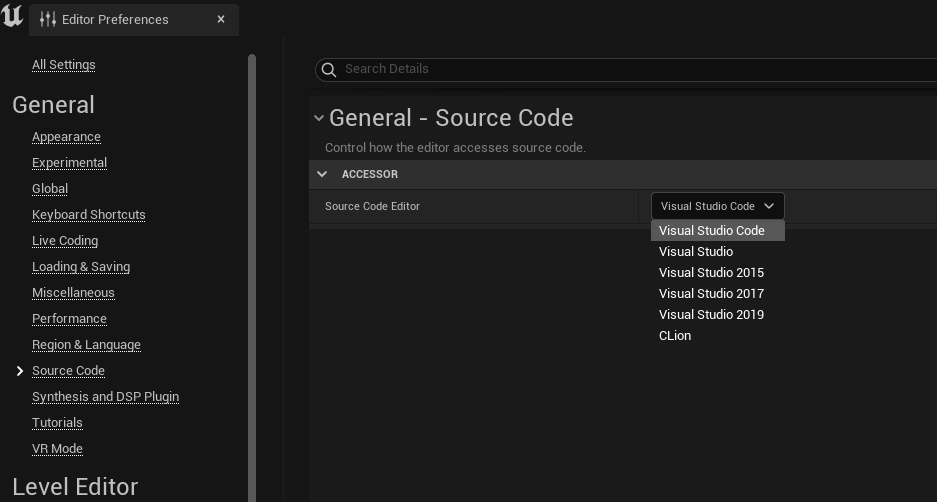
Task: Open Synthesis and DSP Plugin settings
Action: (x=105, y=397)
